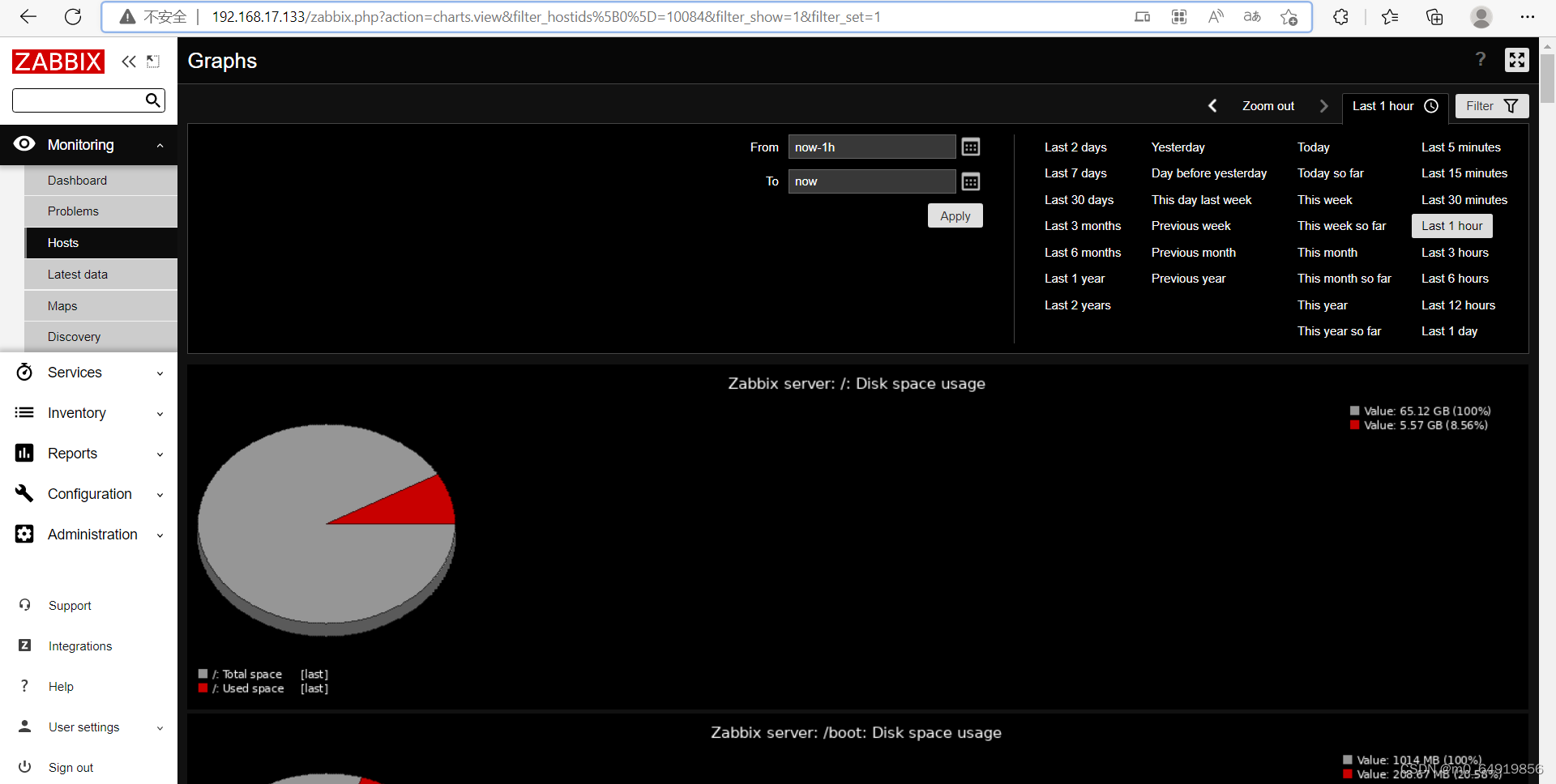The image size is (1556, 784).
Task: Select Last 7 days range
Action: pyautogui.click(x=1075, y=173)
